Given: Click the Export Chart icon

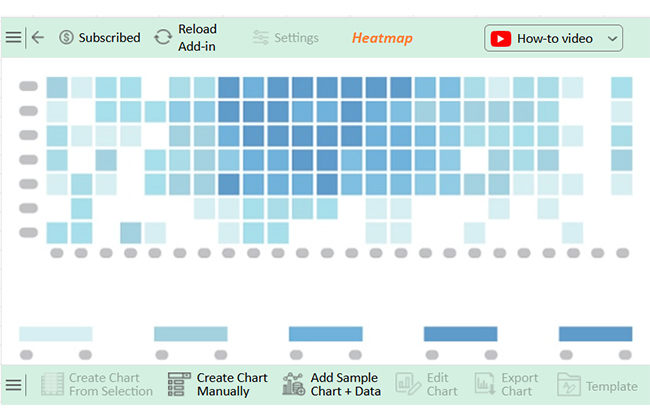Looking at the screenshot, I should click(x=485, y=384).
